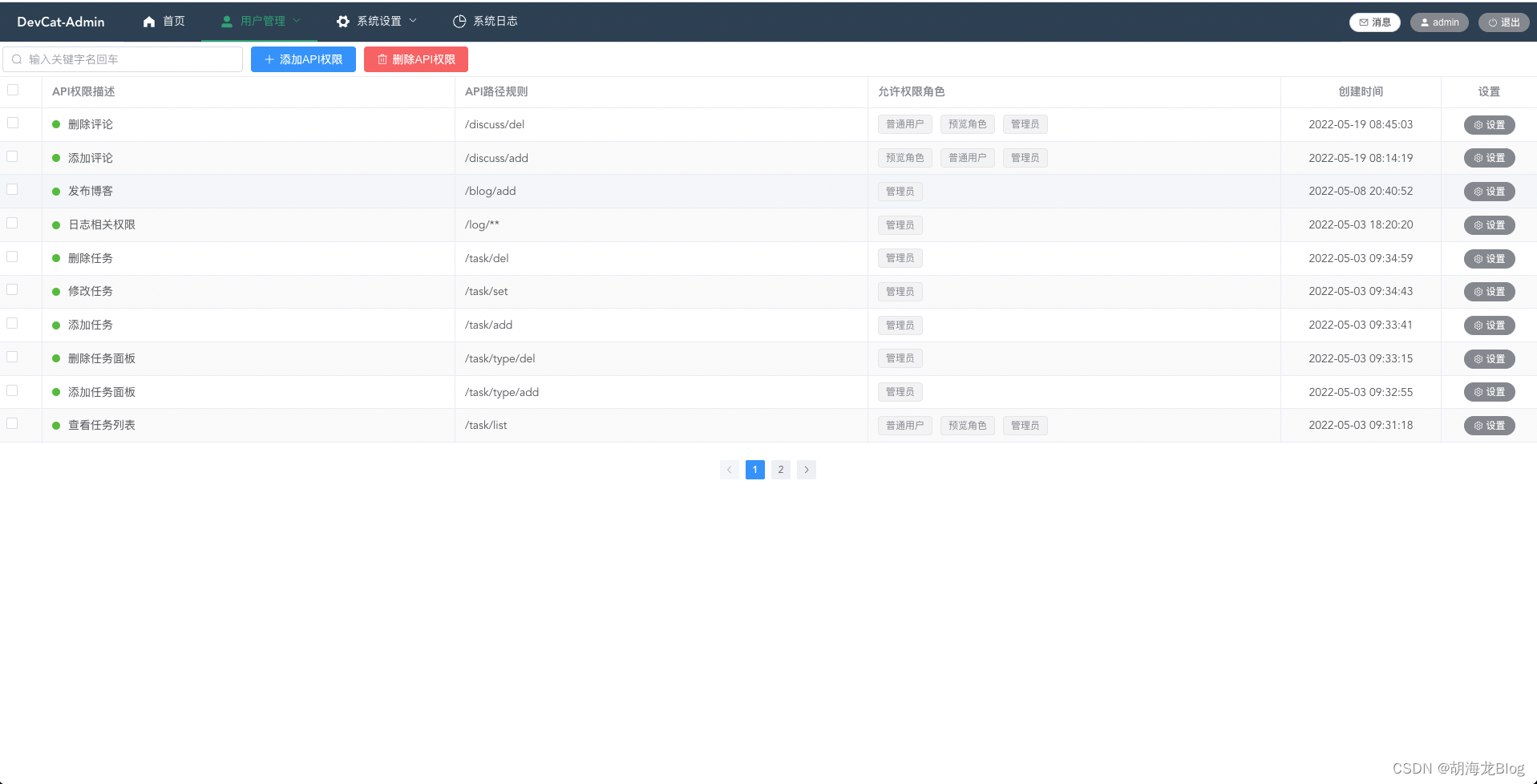
Task: Check the 添加任务面板 row checkbox
Action: point(13,390)
